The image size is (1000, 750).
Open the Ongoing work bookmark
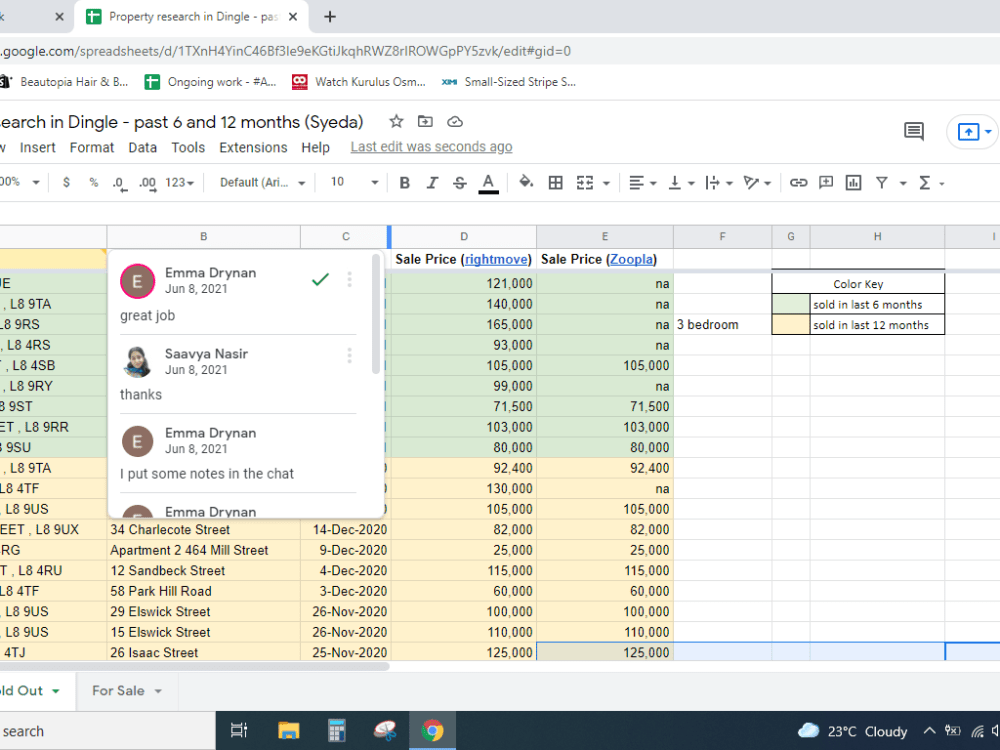[210, 82]
